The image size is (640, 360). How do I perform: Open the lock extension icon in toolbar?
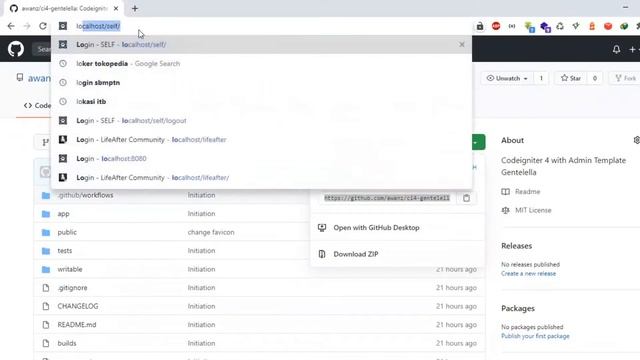coord(480,27)
